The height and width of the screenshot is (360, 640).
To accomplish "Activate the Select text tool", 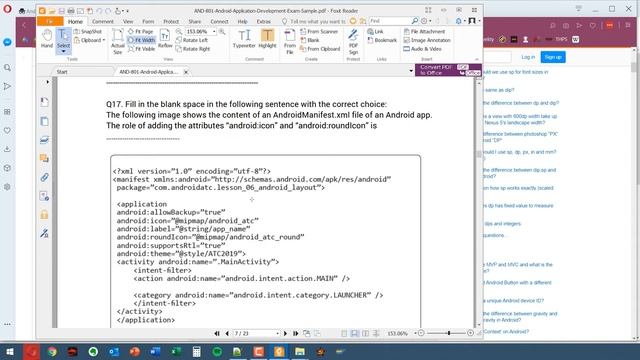I will tap(63, 41).
